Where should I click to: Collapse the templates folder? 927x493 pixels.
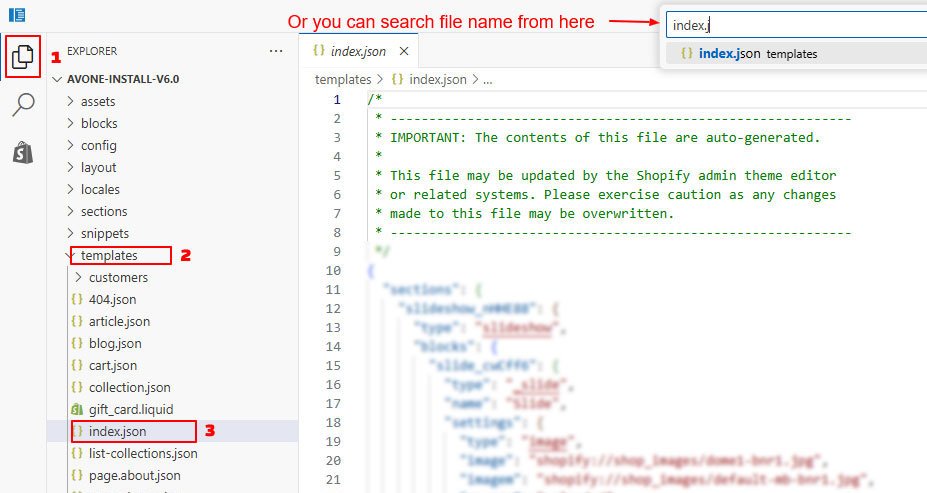point(109,255)
